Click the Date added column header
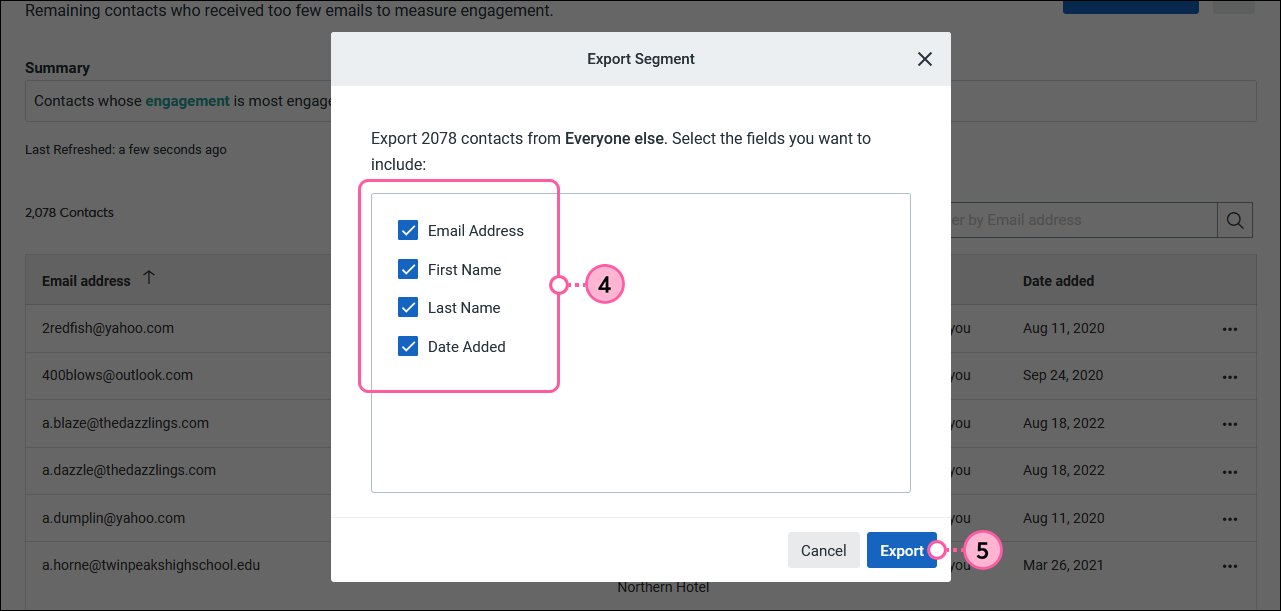The width and height of the screenshot is (1281, 611). click(x=1058, y=281)
